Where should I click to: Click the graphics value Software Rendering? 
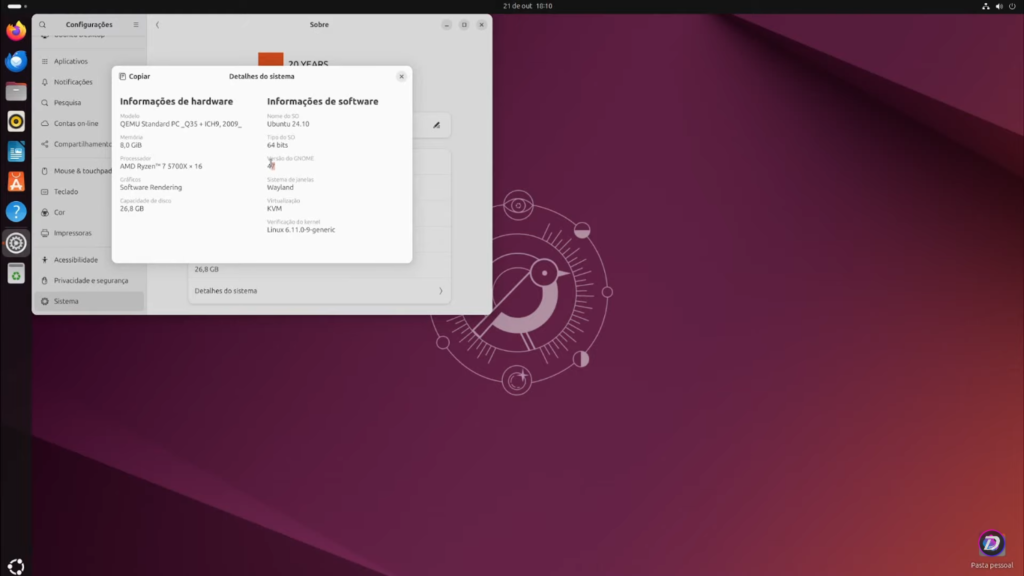151,187
